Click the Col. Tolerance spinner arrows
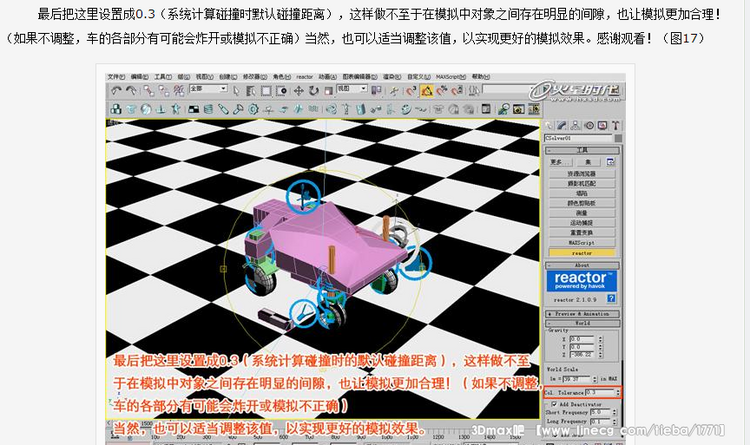Viewport: 750px width, 445px height. pyautogui.click(x=618, y=392)
